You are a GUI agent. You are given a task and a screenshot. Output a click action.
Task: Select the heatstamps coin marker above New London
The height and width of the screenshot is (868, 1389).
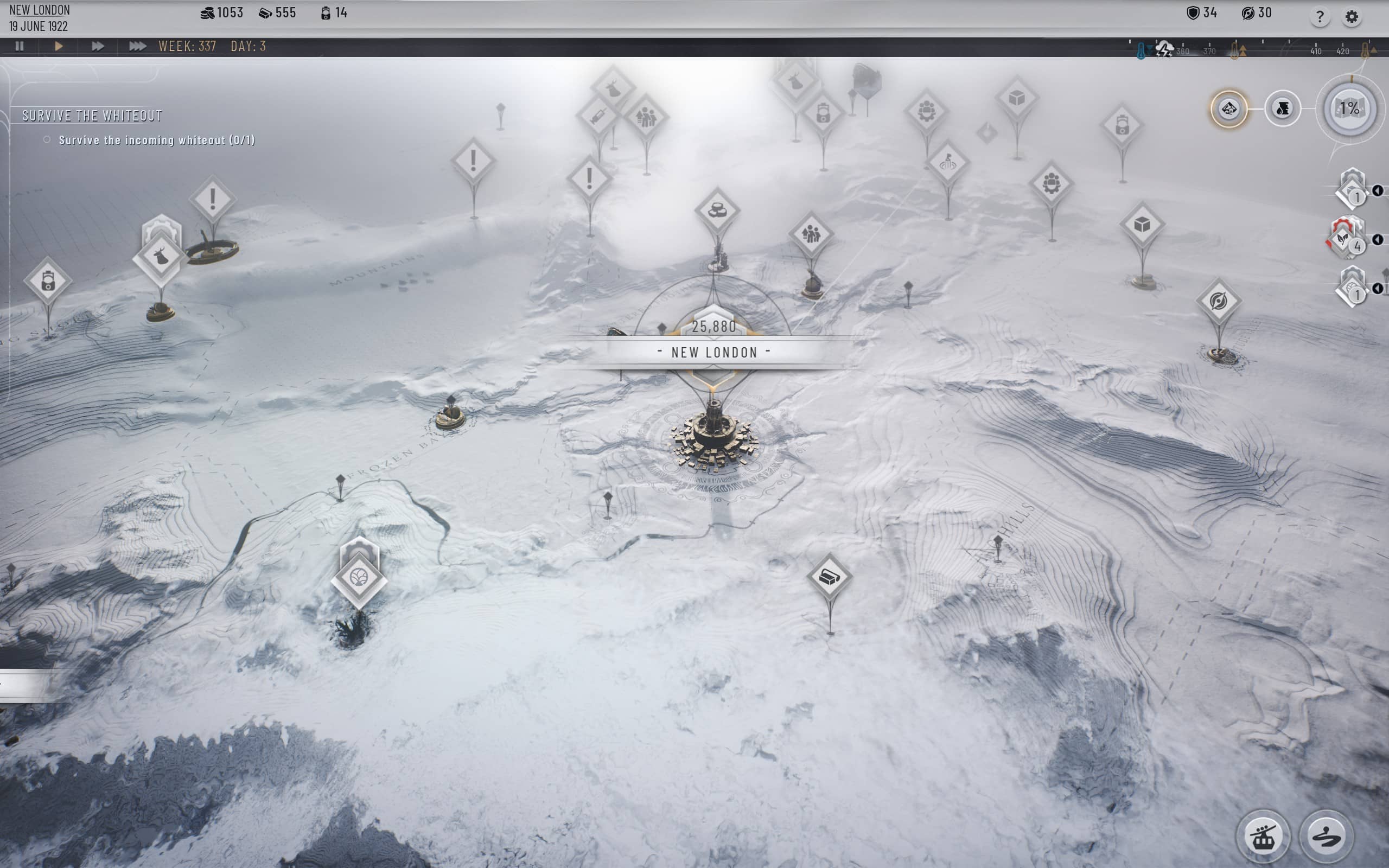click(x=717, y=210)
